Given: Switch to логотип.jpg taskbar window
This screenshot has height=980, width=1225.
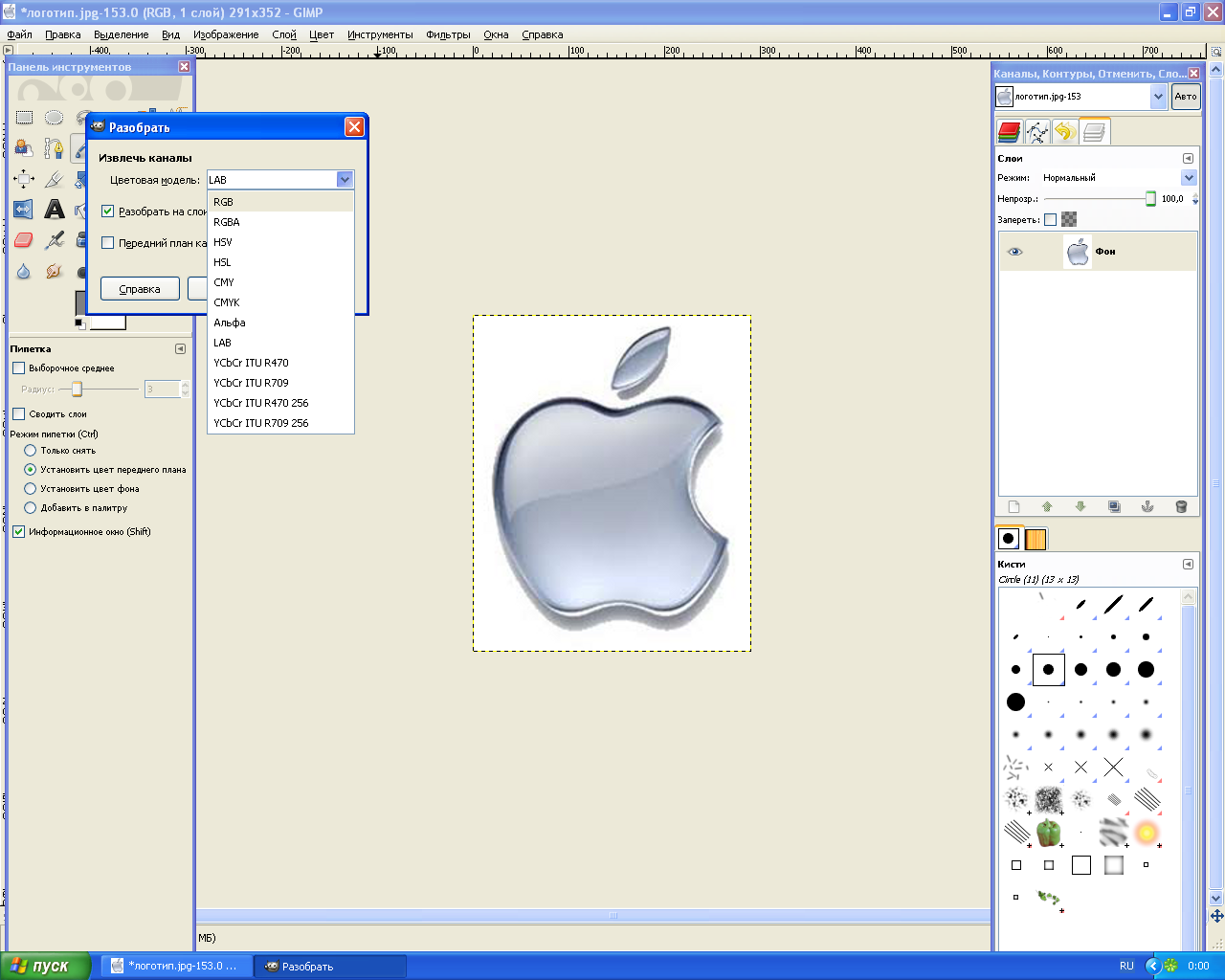Looking at the screenshot, I should pos(176,966).
